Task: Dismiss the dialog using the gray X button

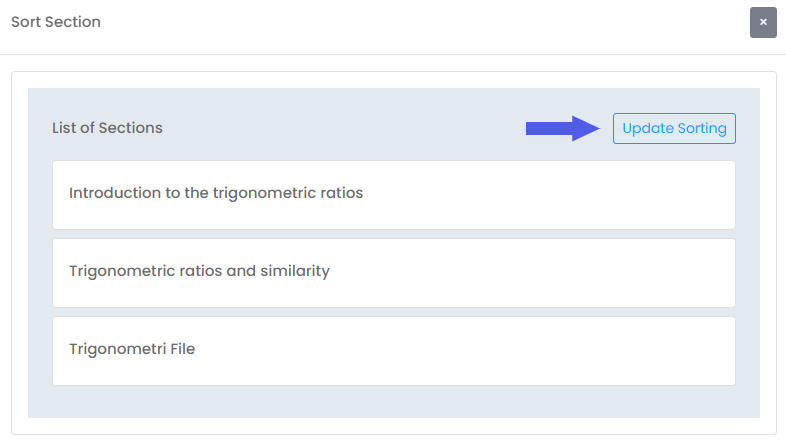Action: (763, 22)
